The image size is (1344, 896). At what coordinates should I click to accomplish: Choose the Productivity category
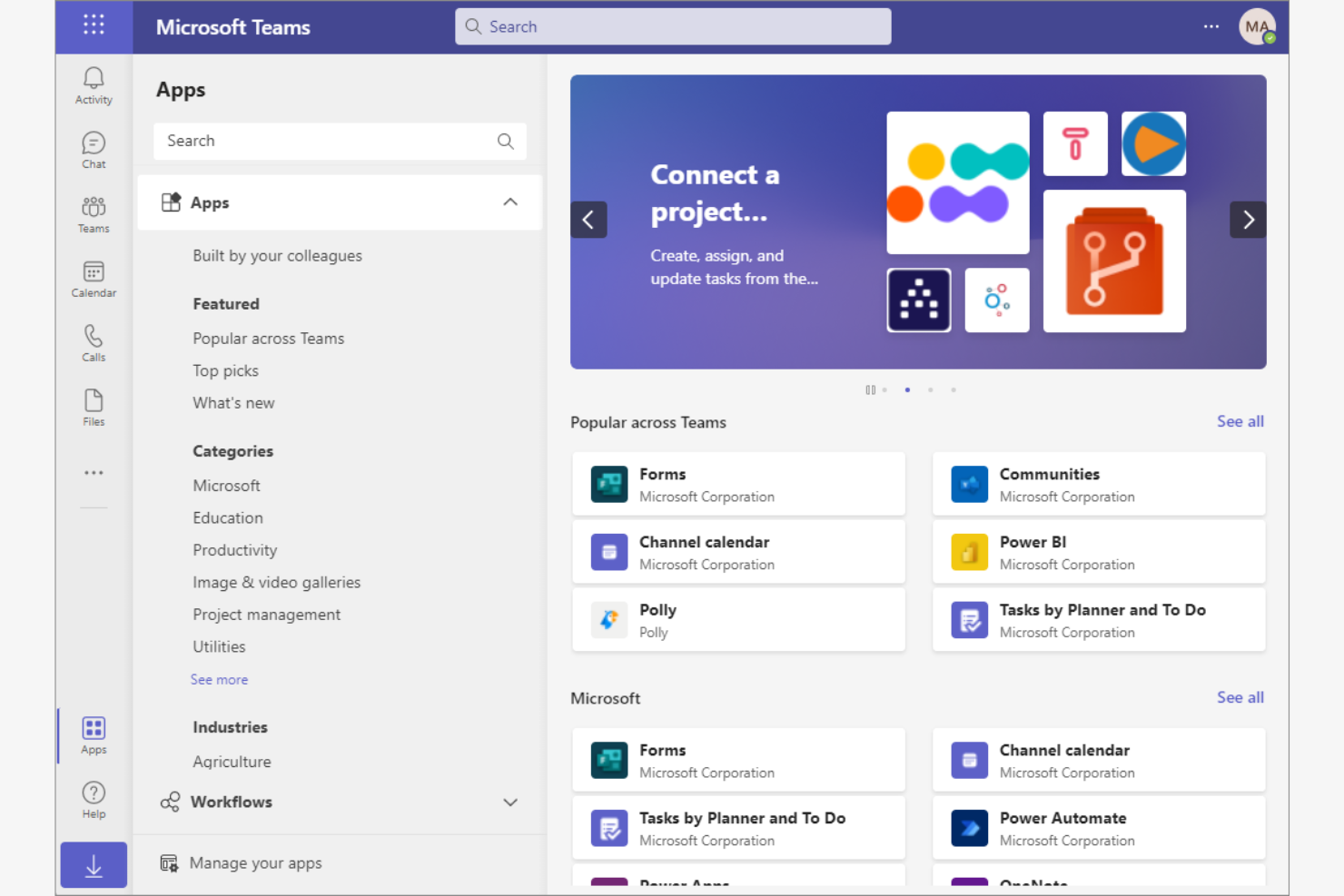tap(235, 550)
